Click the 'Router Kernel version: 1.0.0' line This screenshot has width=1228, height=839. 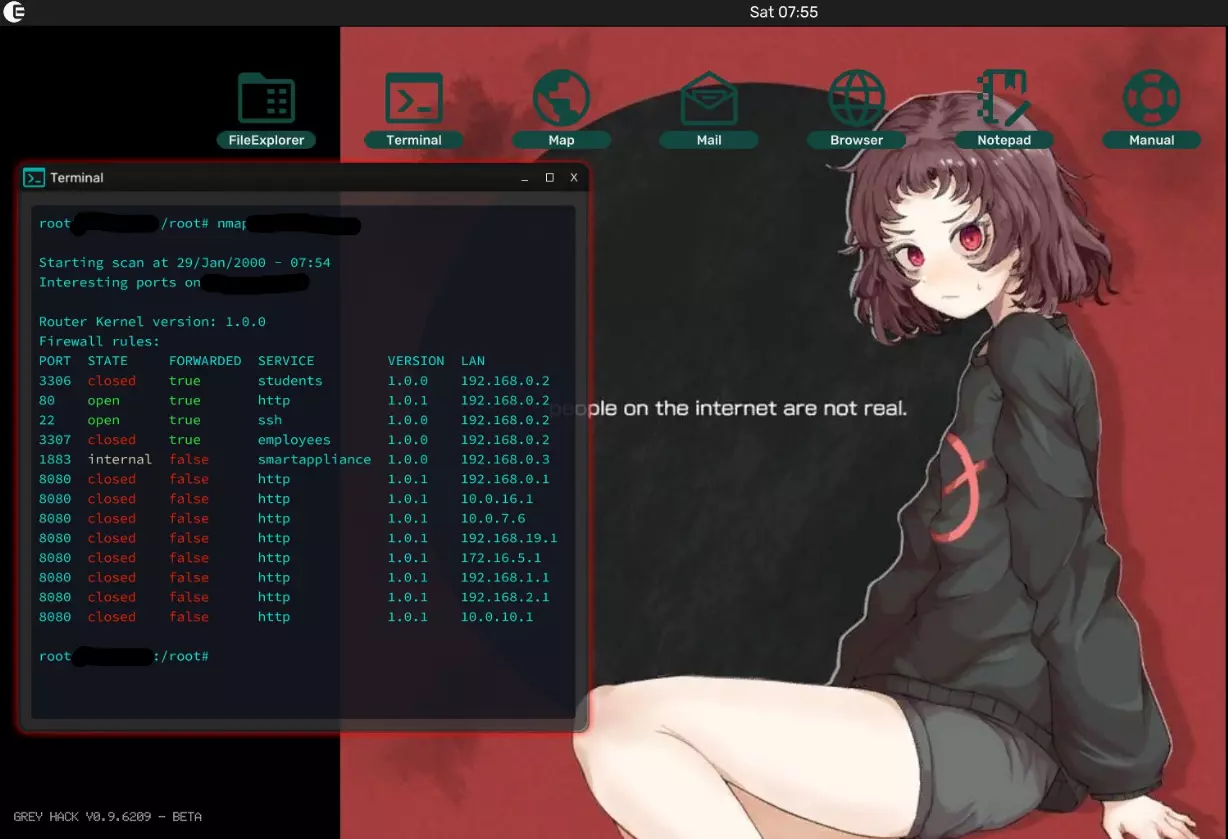(152, 322)
